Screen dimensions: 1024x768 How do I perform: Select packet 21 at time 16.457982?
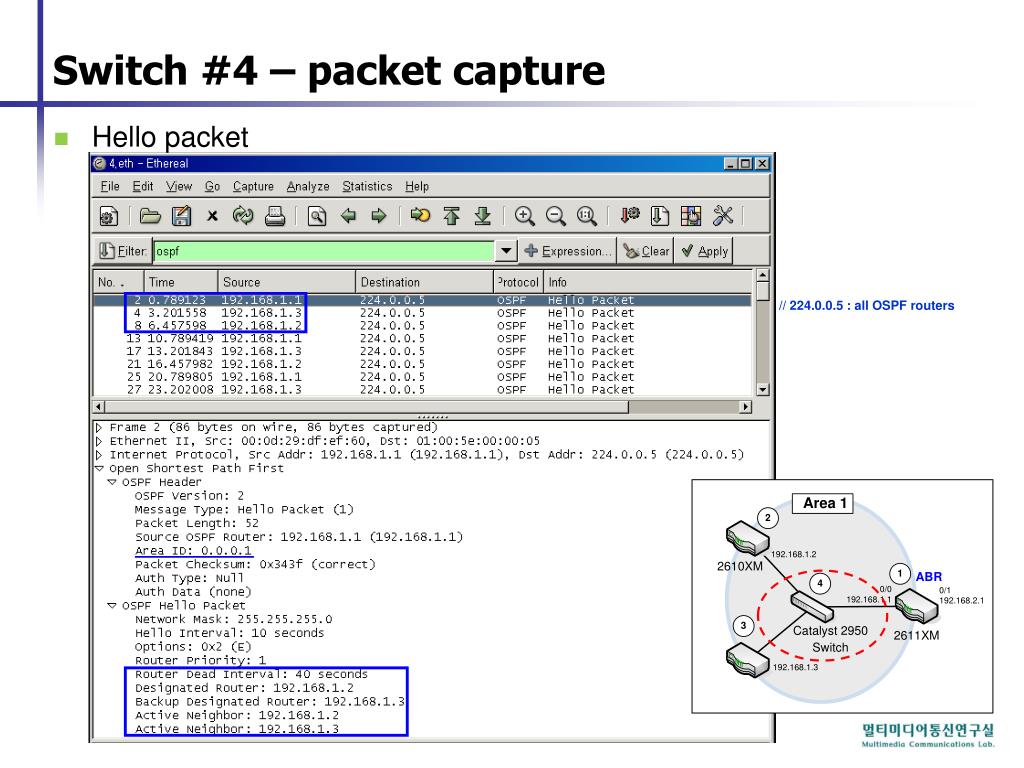pyautogui.click(x=423, y=364)
